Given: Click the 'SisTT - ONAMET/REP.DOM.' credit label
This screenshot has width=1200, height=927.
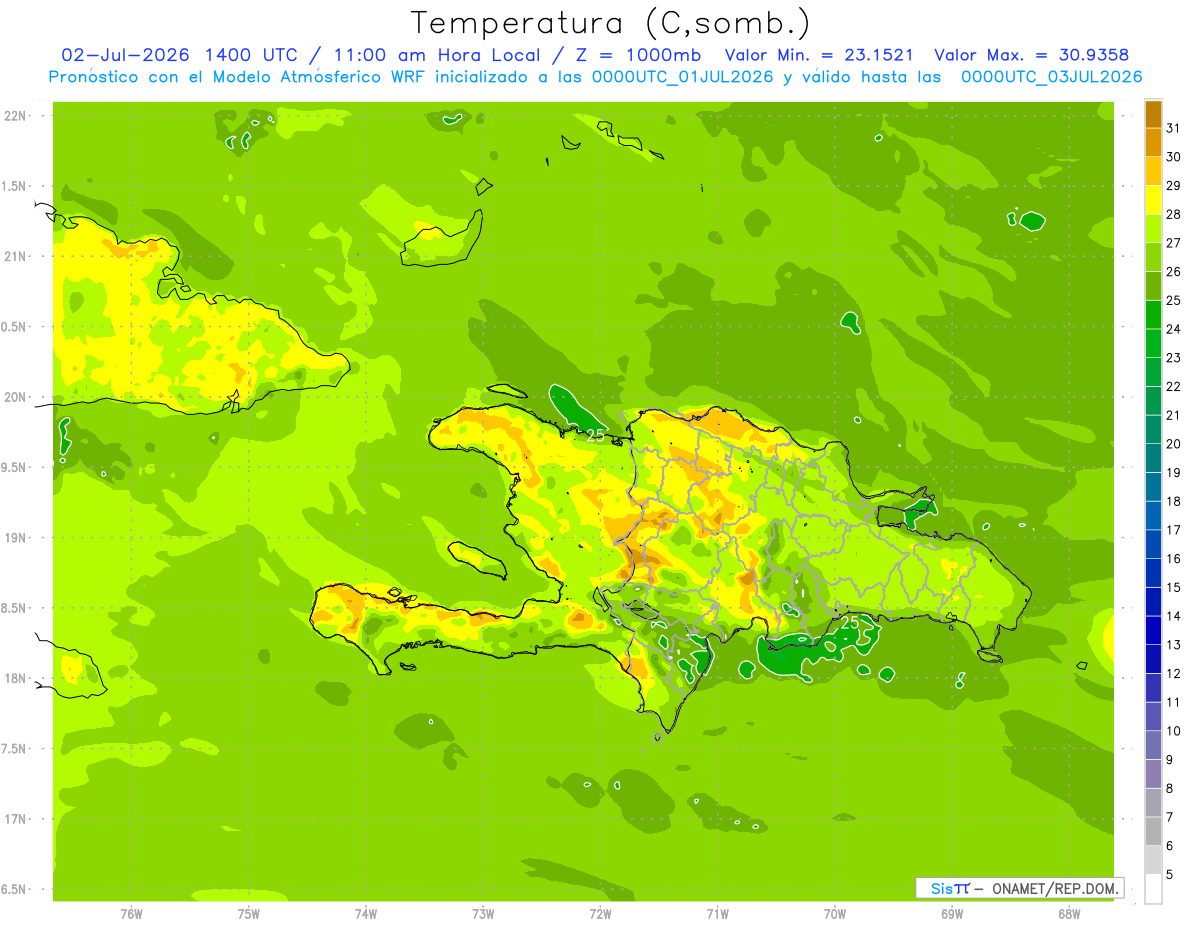Looking at the screenshot, I should click(1020, 888).
